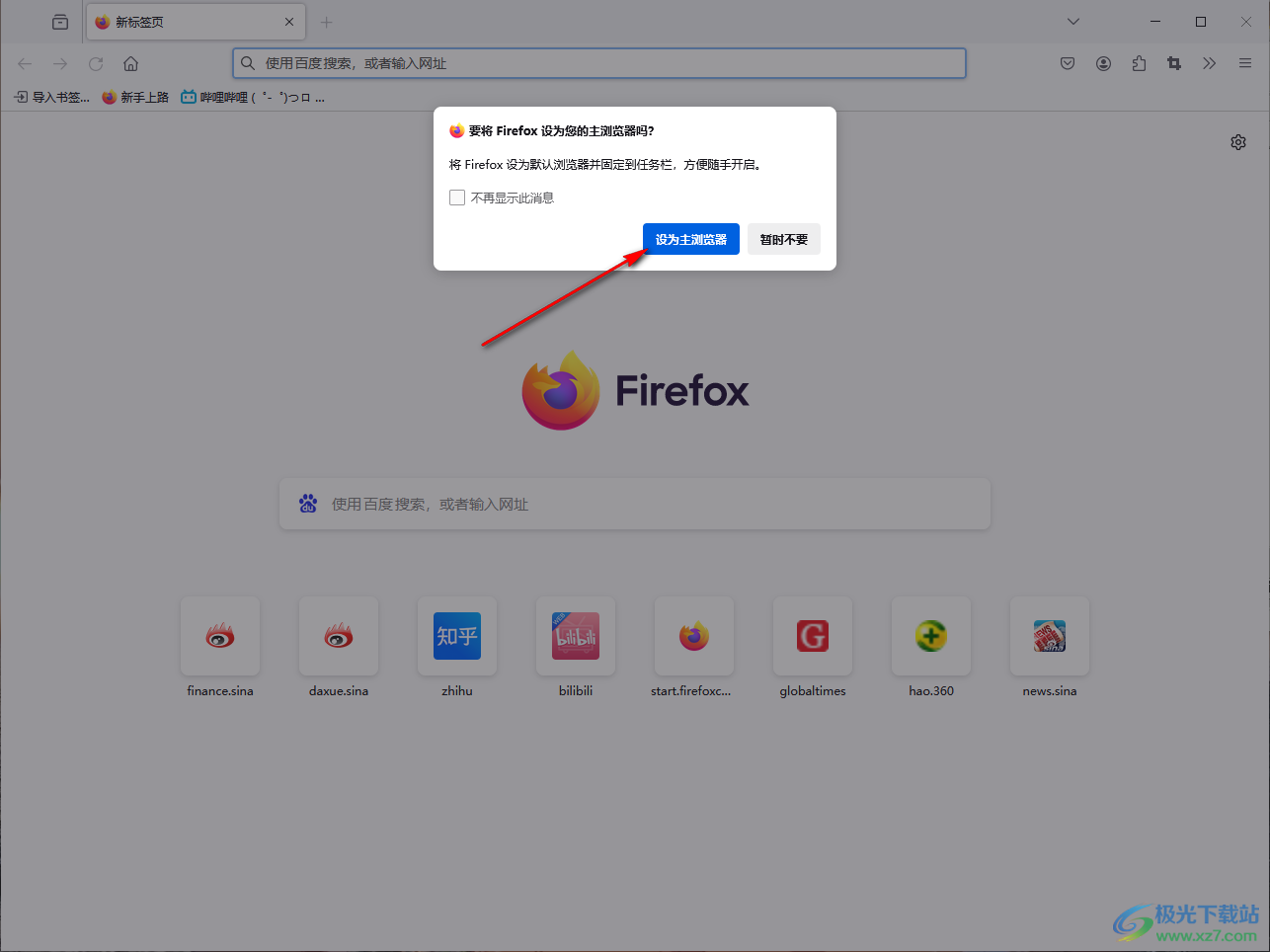Click the screenshot crop tool icon

pyautogui.click(x=1174, y=63)
